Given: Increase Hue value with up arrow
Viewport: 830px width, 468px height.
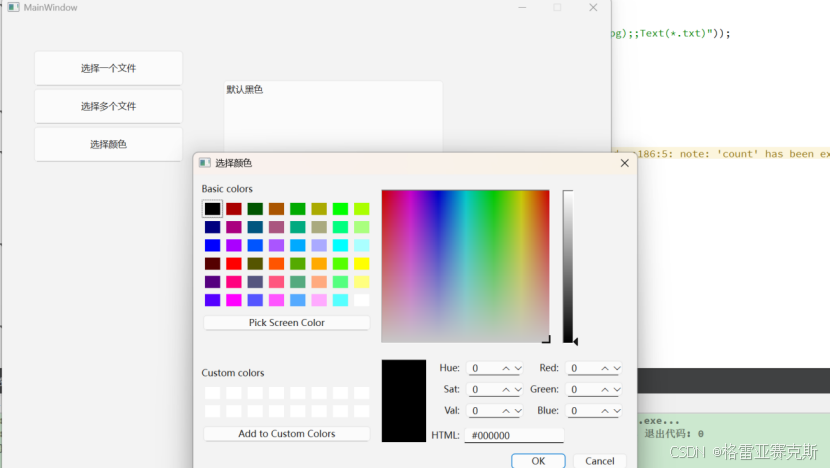Looking at the screenshot, I should pos(506,368).
